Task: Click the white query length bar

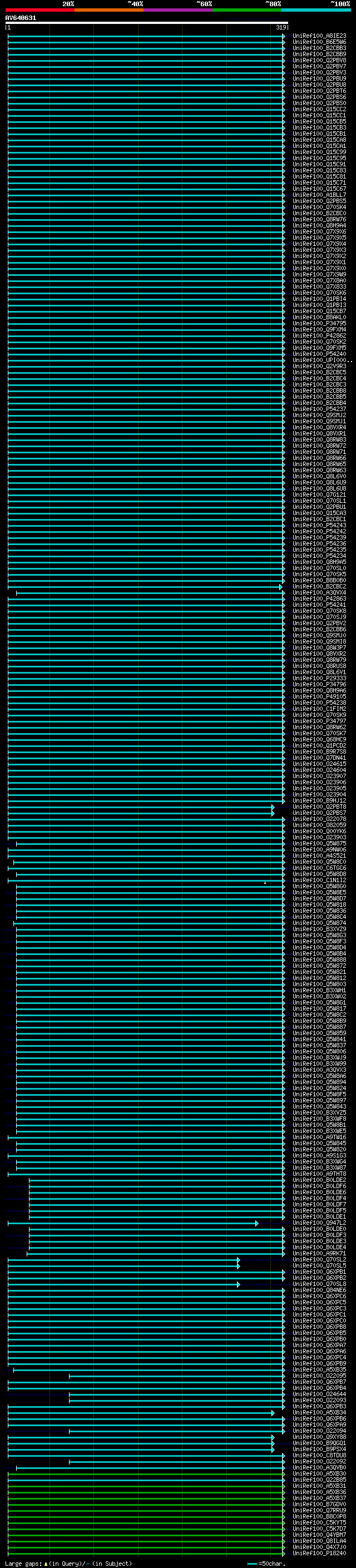Action: [x=147, y=22]
